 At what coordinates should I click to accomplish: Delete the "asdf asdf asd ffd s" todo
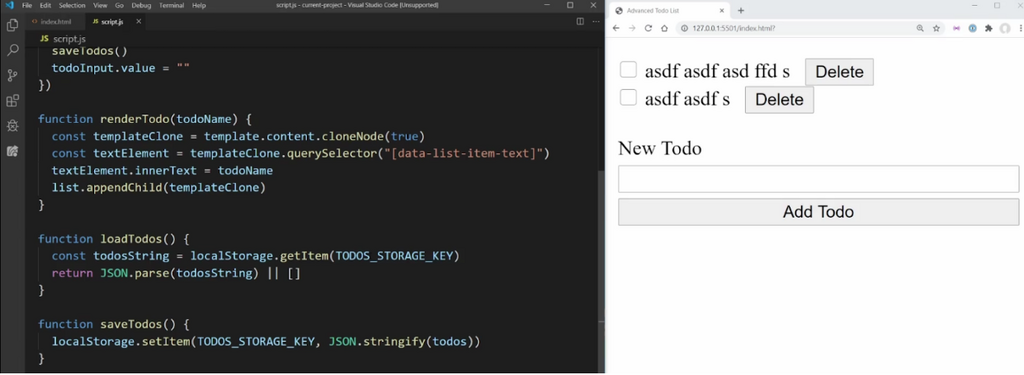tap(839, 72)
